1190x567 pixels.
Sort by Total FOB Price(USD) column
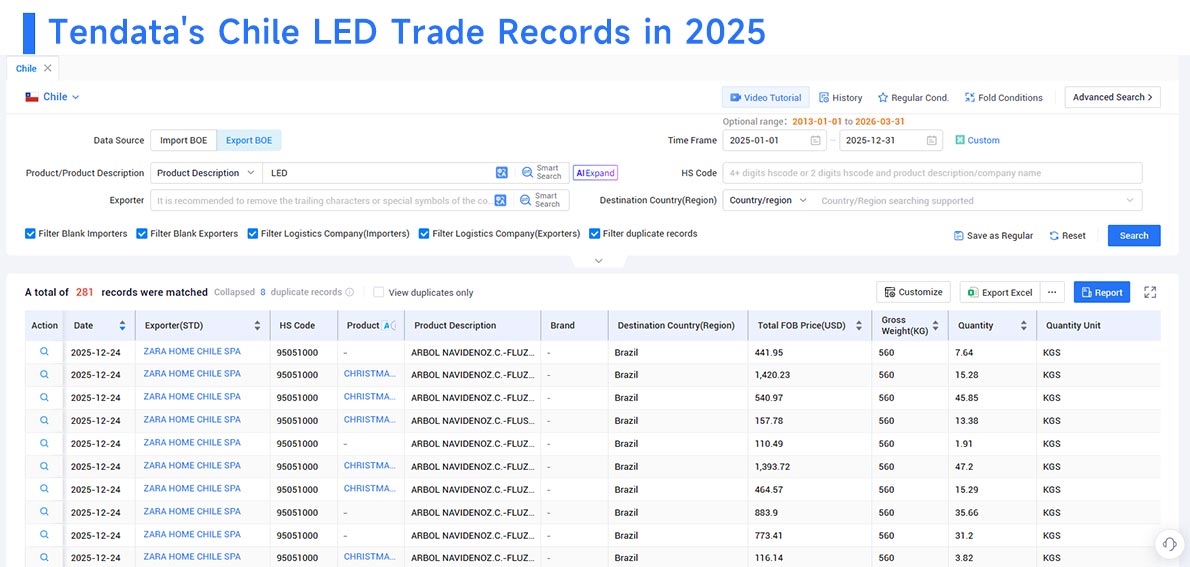tap(859, 326)
